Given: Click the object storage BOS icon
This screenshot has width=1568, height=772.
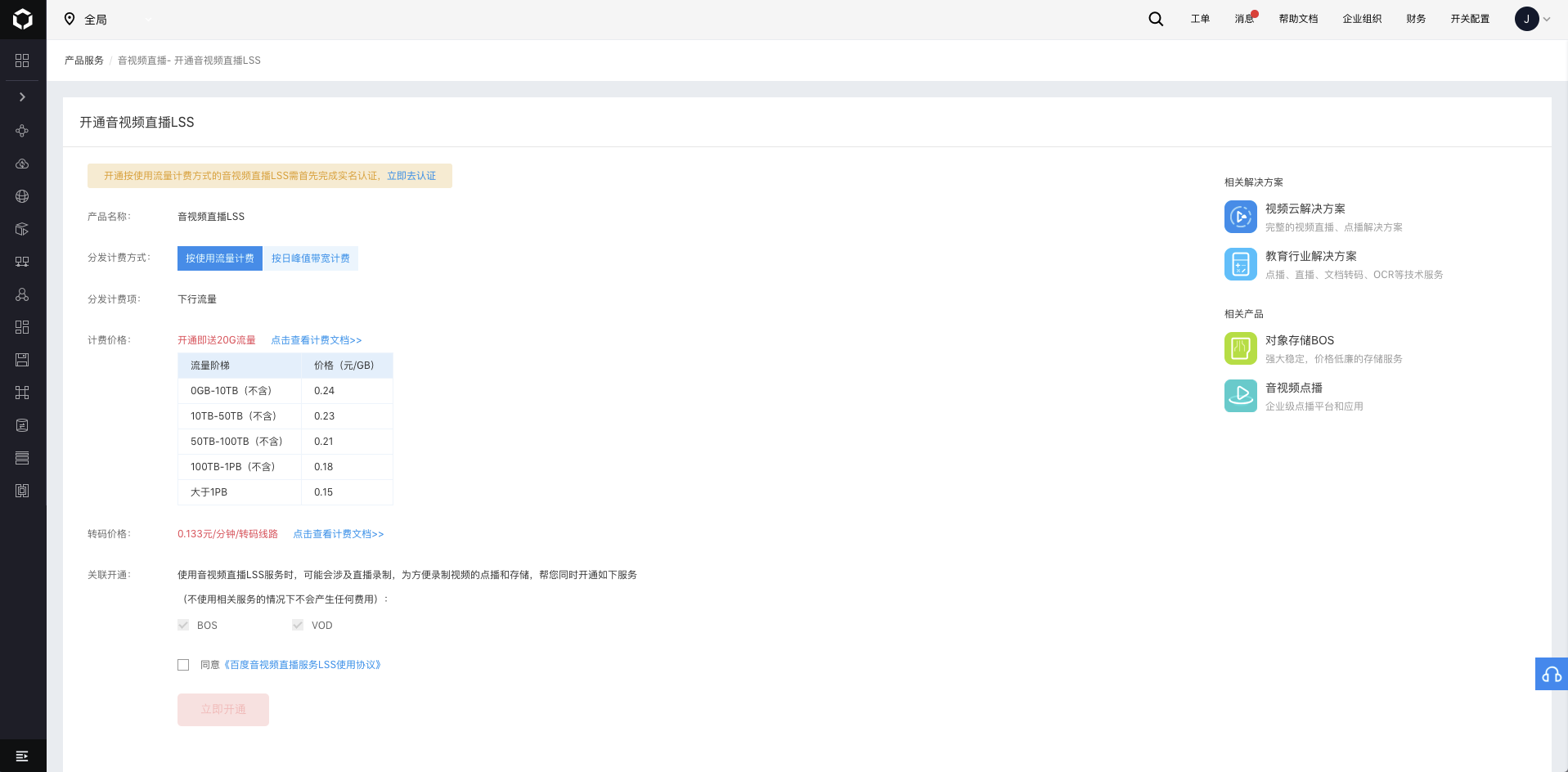Looking at the screenshot, I should click(1240, 348).
